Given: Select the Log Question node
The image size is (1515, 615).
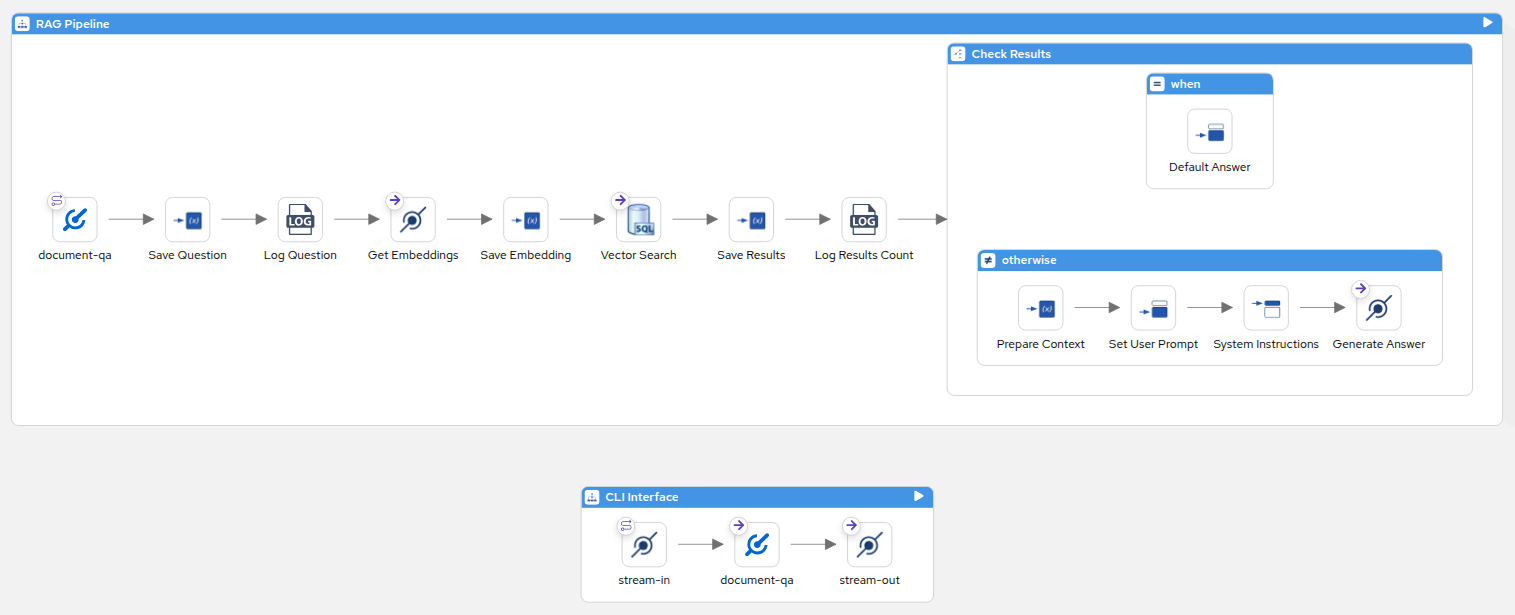Looking at the screenshot, I should coord(300,219).
